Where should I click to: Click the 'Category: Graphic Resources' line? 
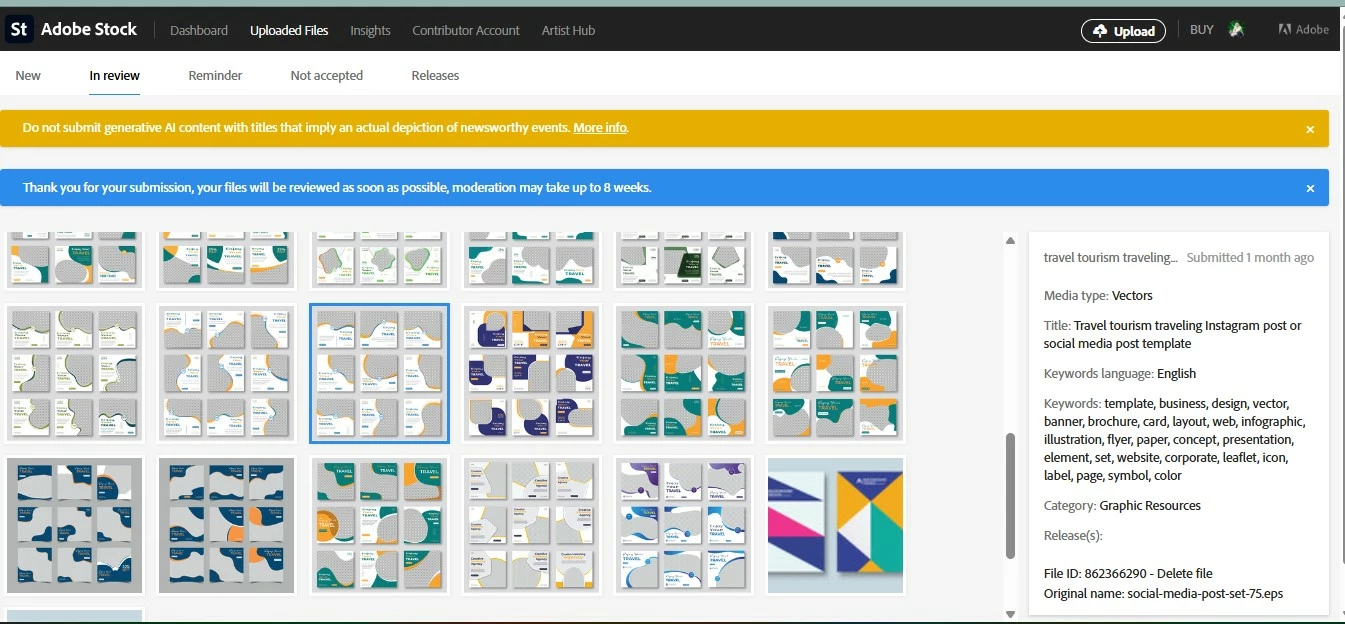point(1122,505)
